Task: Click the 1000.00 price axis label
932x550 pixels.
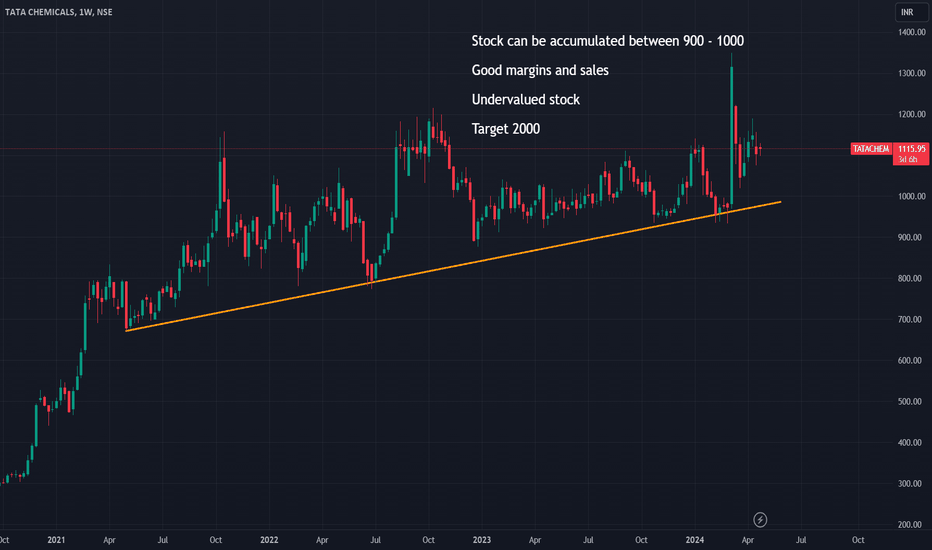Action: [912, 196]
